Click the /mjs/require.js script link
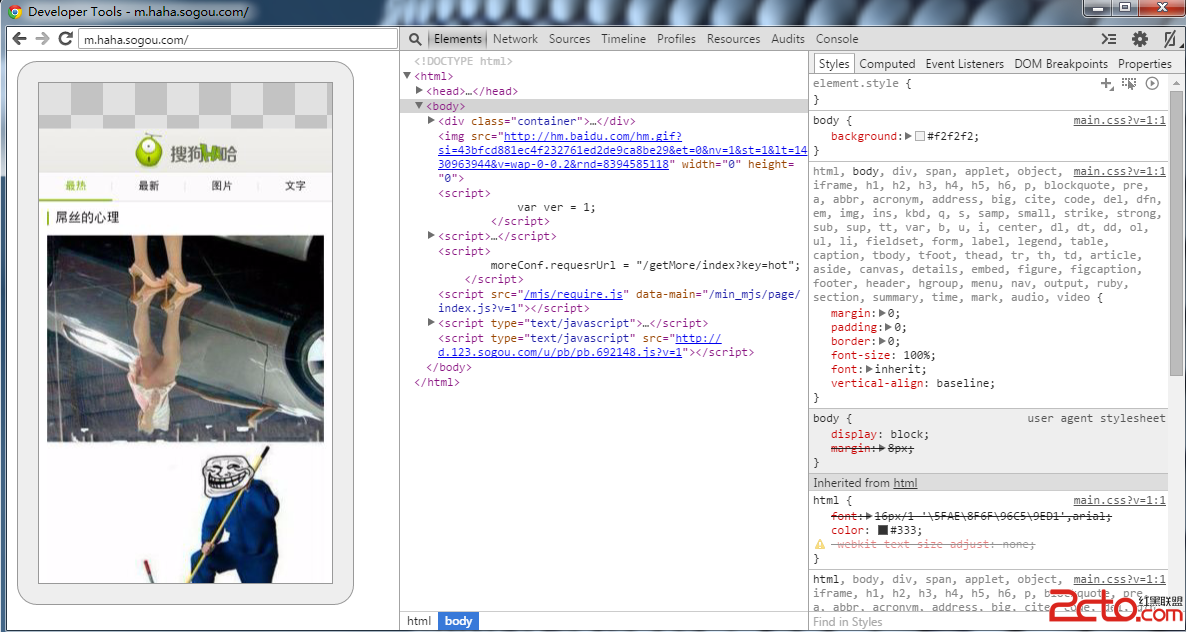 pos(575,294)
